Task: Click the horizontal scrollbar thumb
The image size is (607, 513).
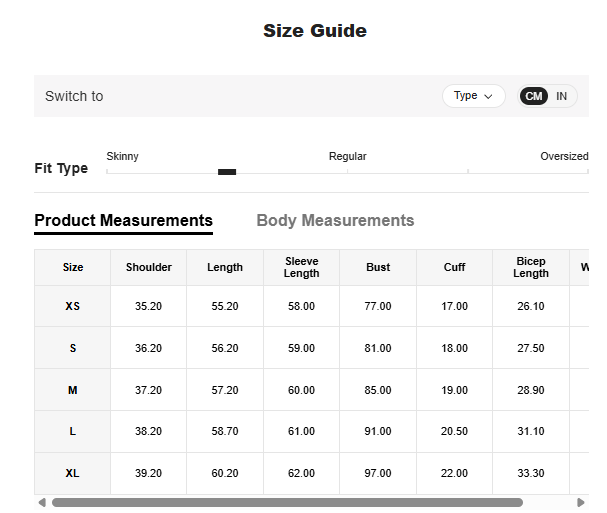Action: 287,502
